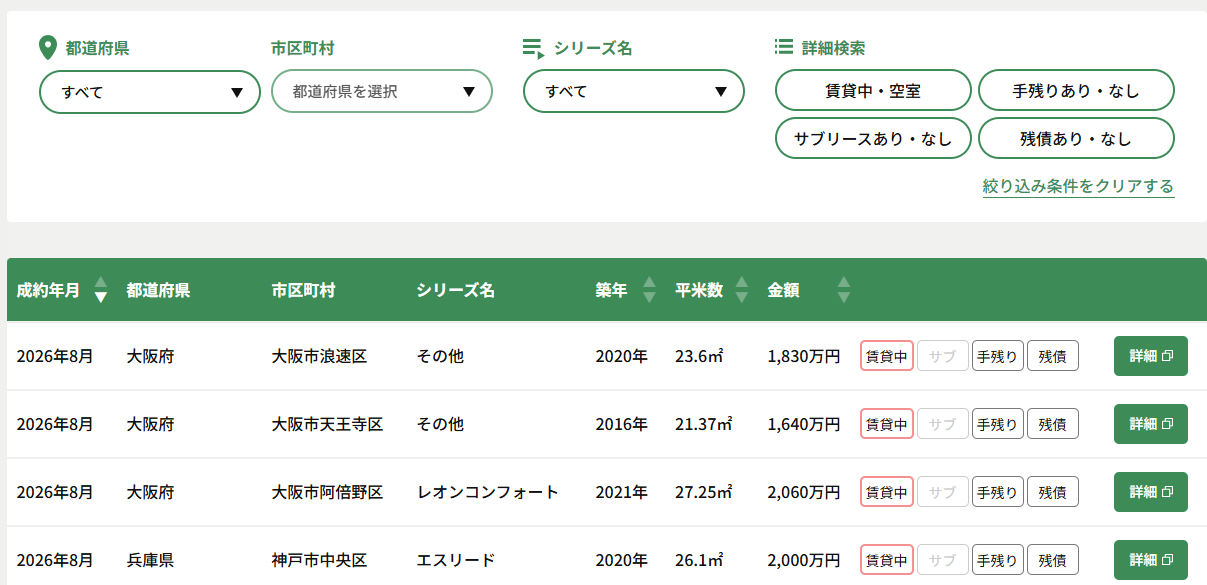Open 詳細 for 大阪市浪速区 row
This screenshot has width=1207, height=585.
point(1150,356)
